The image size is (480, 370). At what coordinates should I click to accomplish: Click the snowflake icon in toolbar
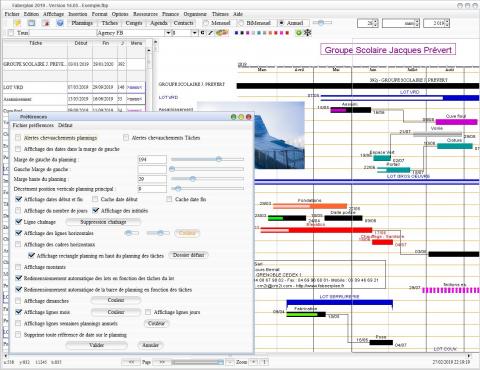point(307,33)
